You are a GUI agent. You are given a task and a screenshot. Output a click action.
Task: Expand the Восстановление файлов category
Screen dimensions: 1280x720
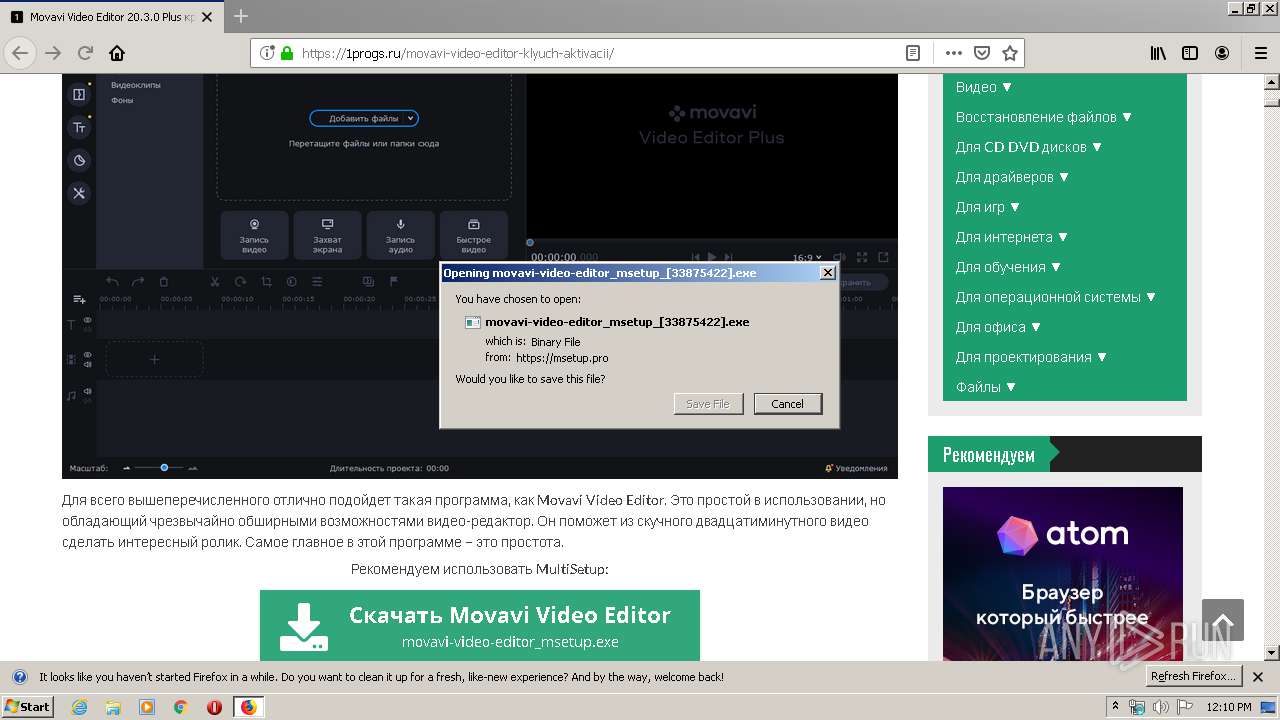[x=1044, y=117]
